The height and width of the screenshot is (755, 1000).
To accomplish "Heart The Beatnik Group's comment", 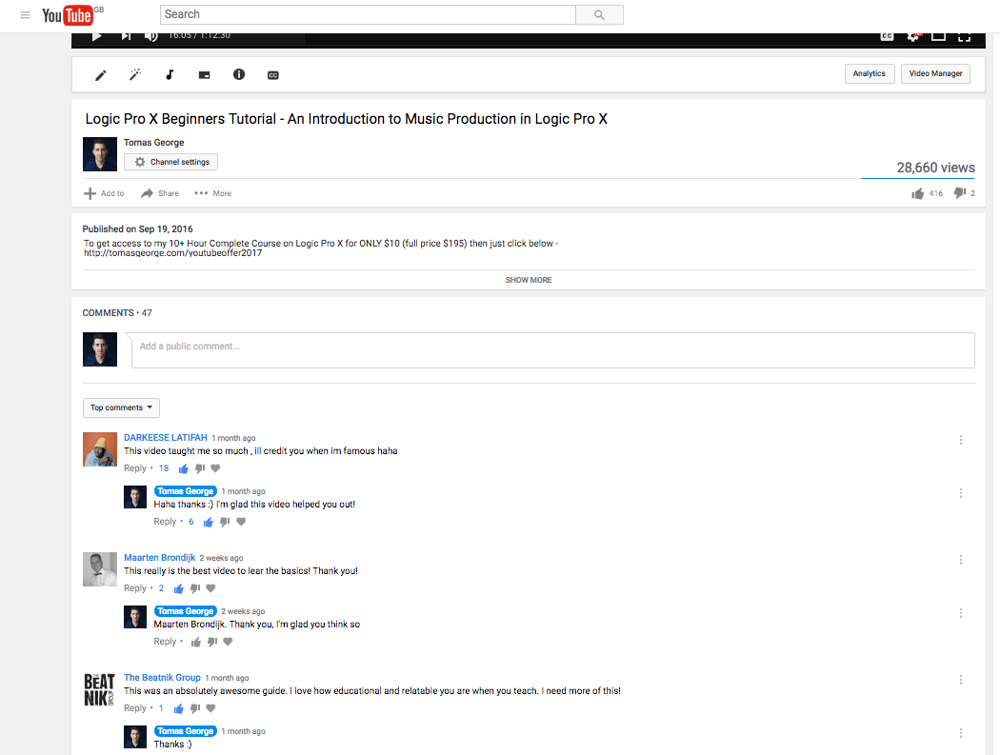I will coord(211,708).
